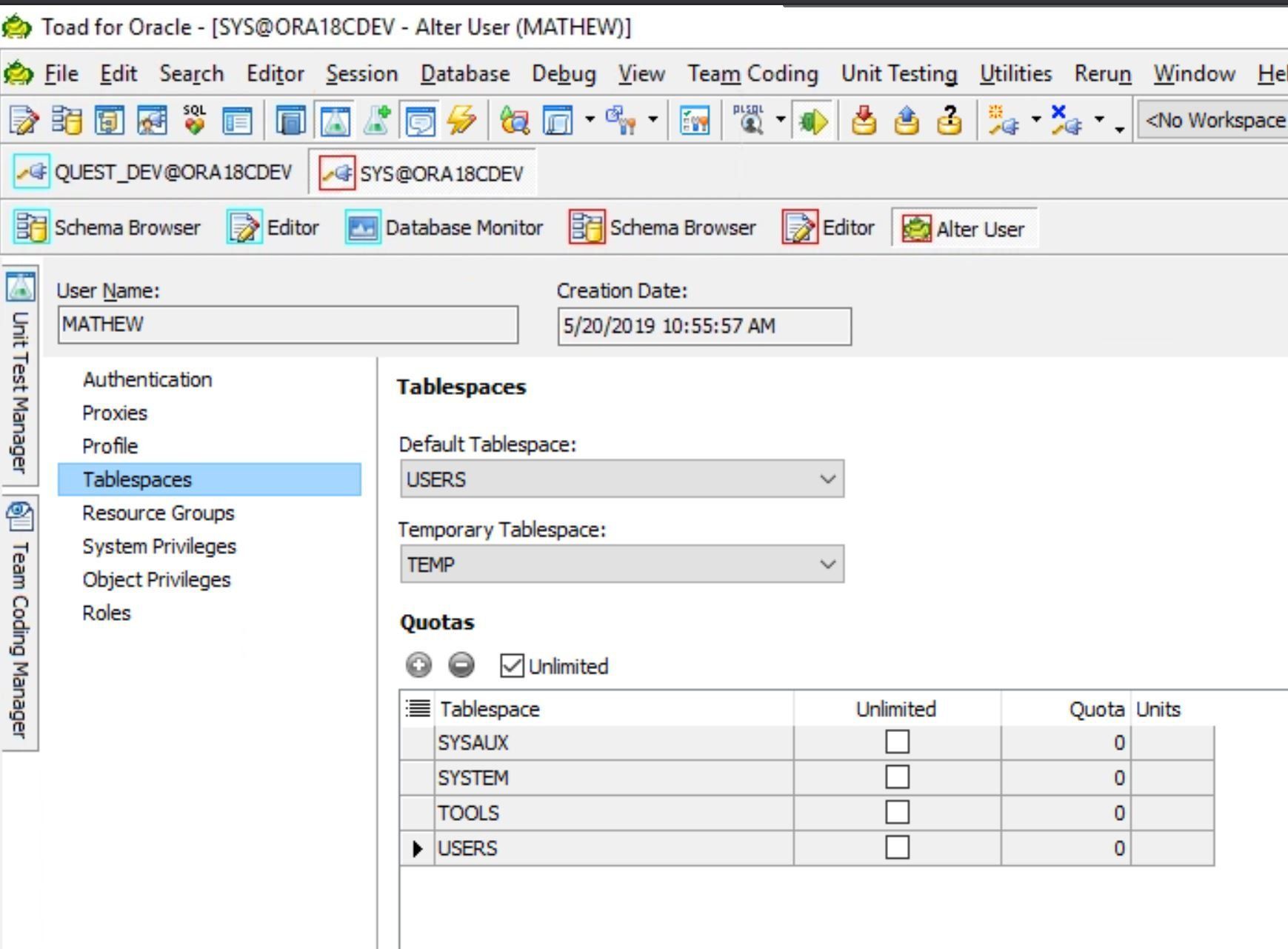Click the question mark transaction status icon

(950, 120)
